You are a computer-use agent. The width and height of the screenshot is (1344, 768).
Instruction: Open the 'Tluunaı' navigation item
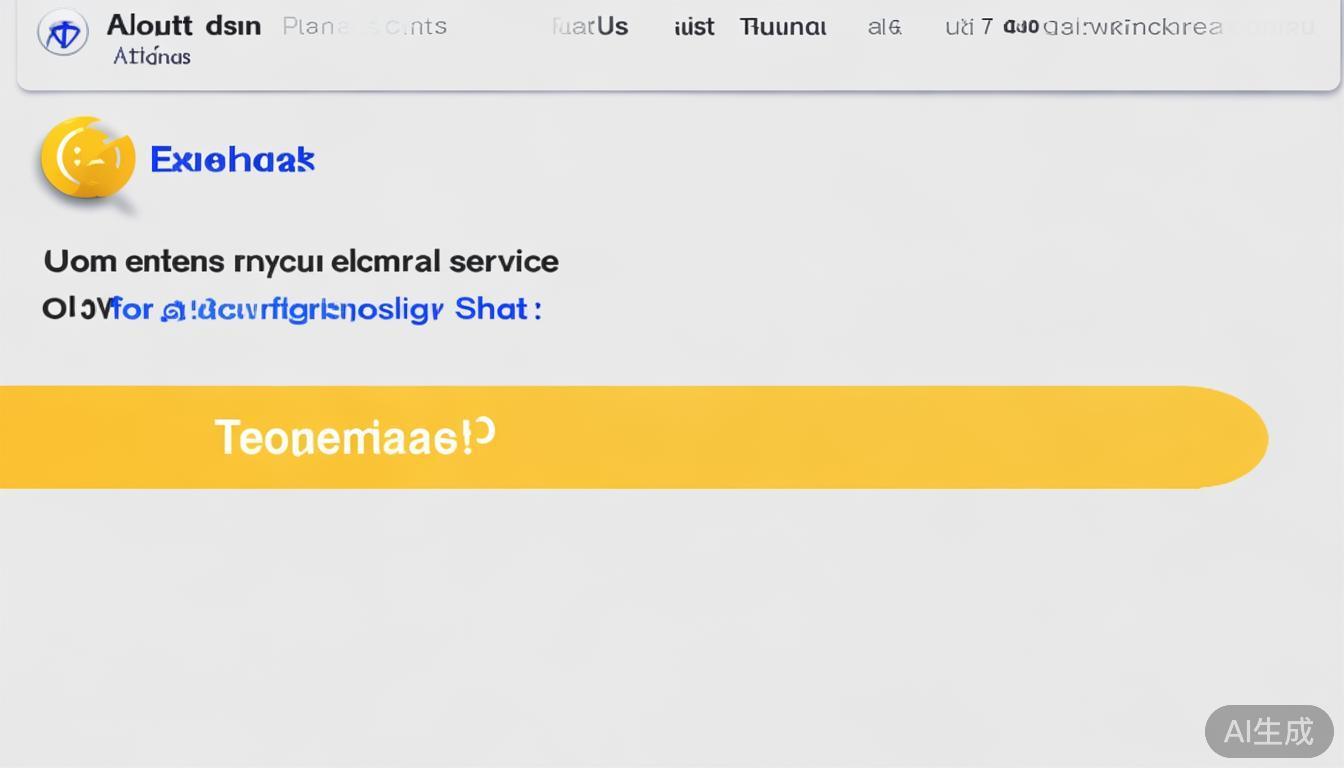tap(783, 27)
